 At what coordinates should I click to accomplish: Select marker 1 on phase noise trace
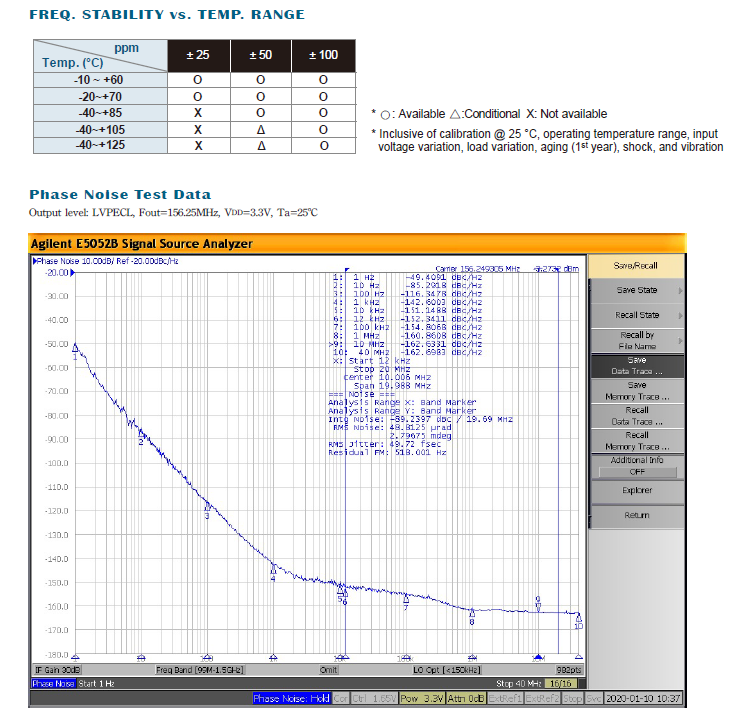pyautogui.click(x=75, y=347)
